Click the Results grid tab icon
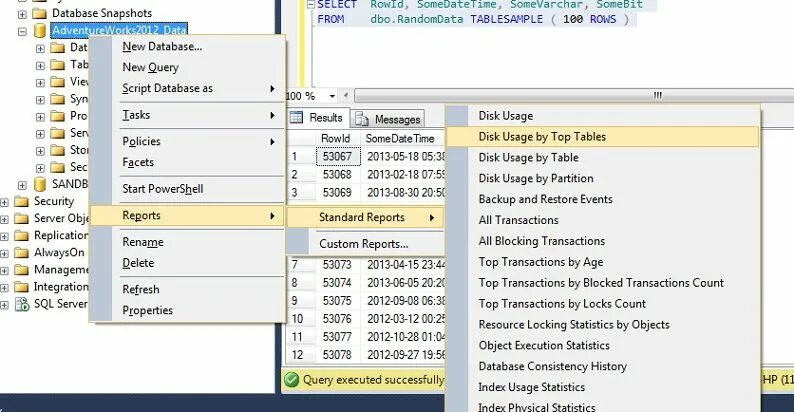Viewport: 794px width, 412px height. [x=296, y=118]
